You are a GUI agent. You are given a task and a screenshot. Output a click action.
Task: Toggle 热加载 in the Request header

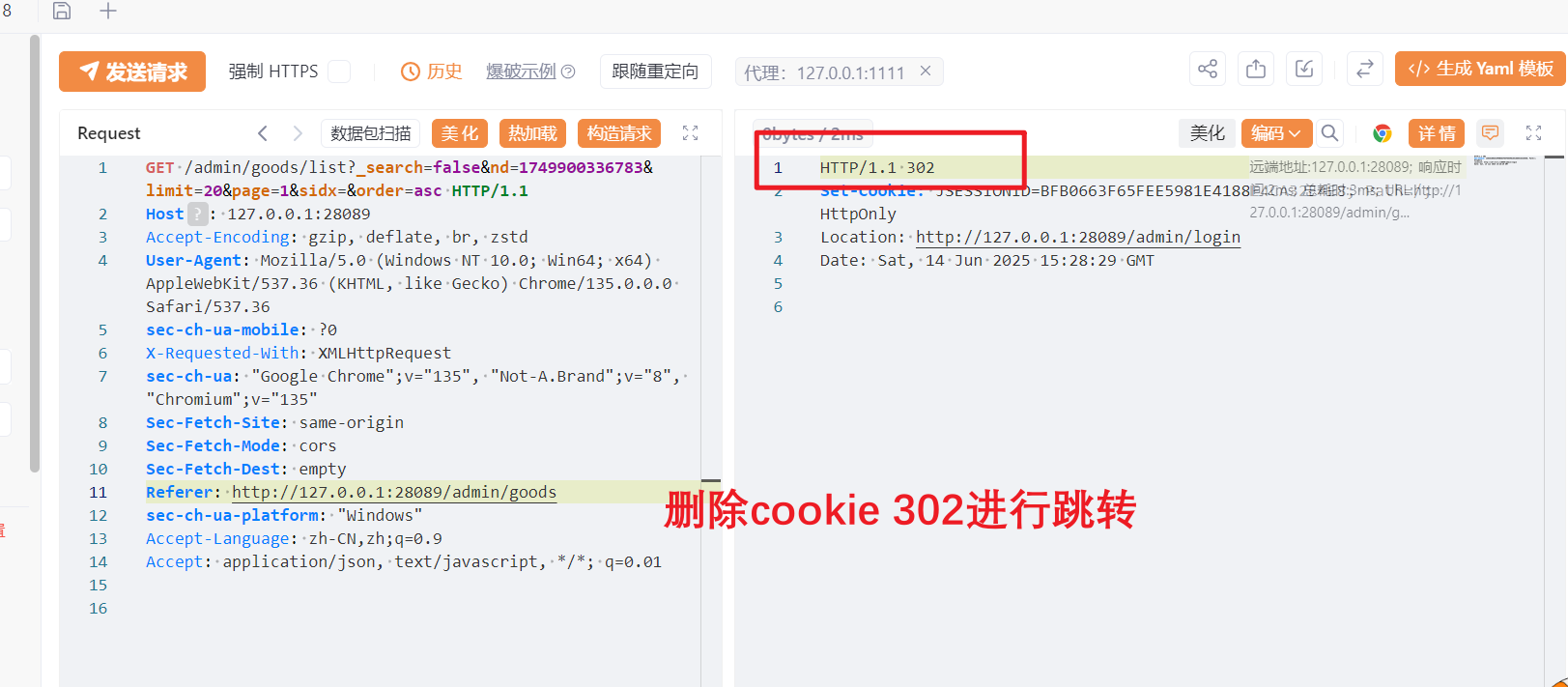point(532,133)
